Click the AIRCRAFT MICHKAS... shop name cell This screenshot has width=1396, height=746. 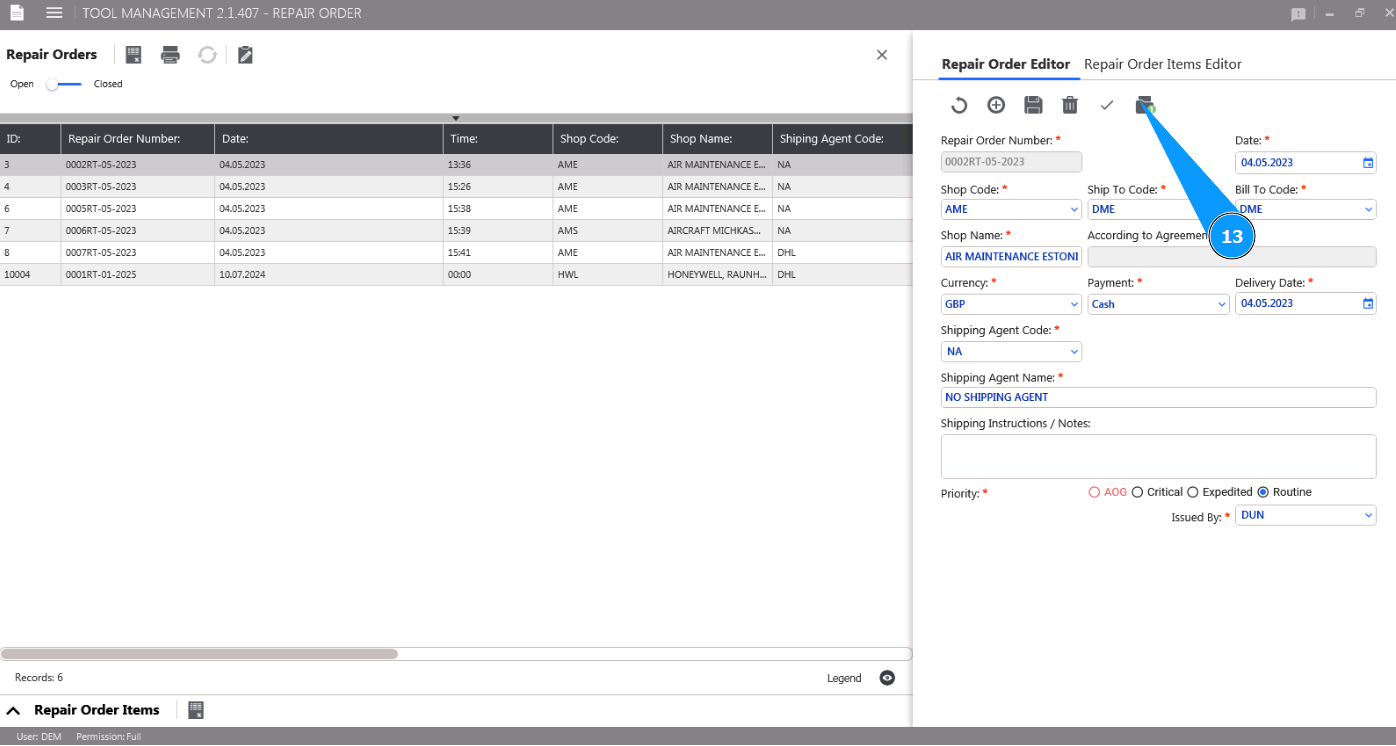coord(718,231)
